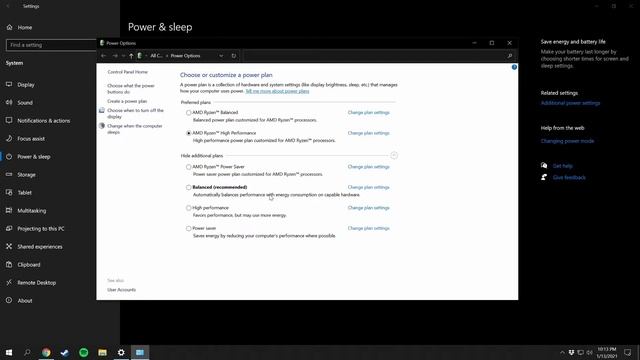
Task: Switch to Settings app in taskbar
Action: click(x=121, y=352)
